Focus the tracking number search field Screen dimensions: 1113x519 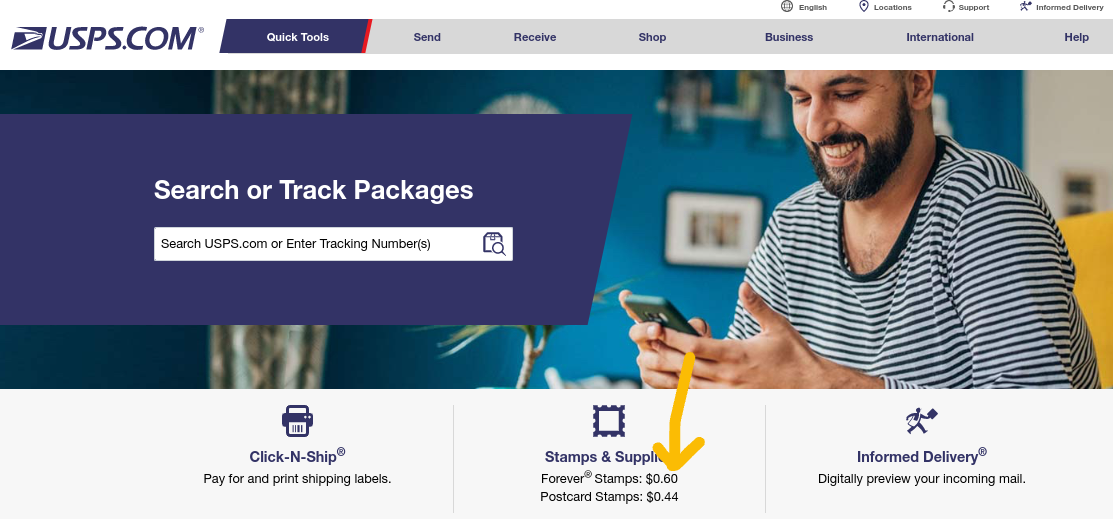pyautogui.click(x=318, y=244)
